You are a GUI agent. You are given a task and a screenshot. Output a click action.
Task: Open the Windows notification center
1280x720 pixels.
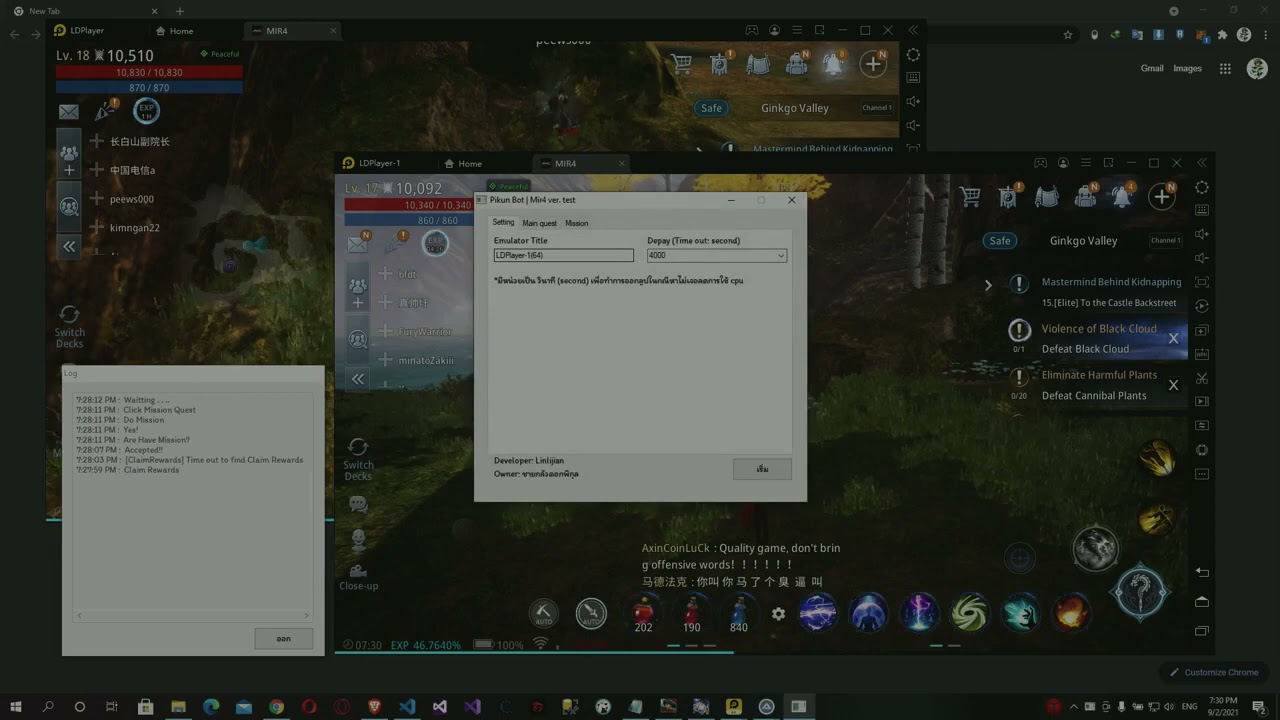click(1259, 706)
